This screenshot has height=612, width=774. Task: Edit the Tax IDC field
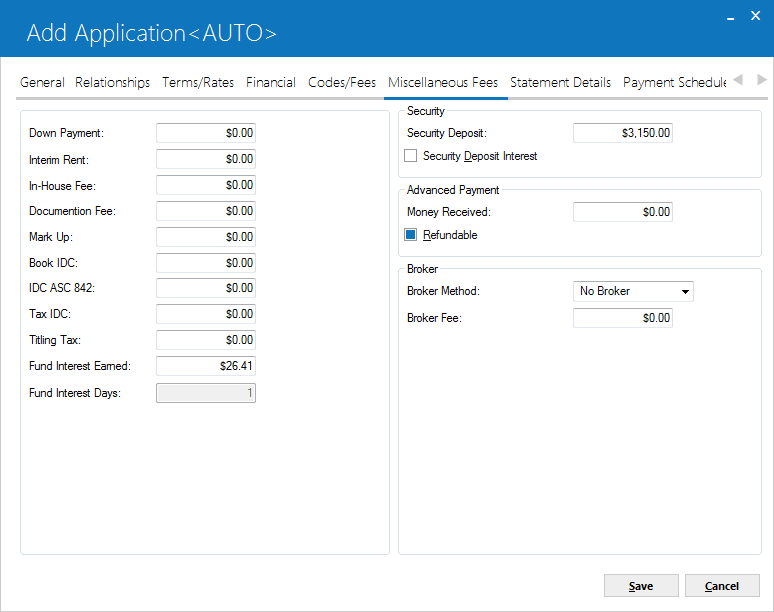[206, 314]
